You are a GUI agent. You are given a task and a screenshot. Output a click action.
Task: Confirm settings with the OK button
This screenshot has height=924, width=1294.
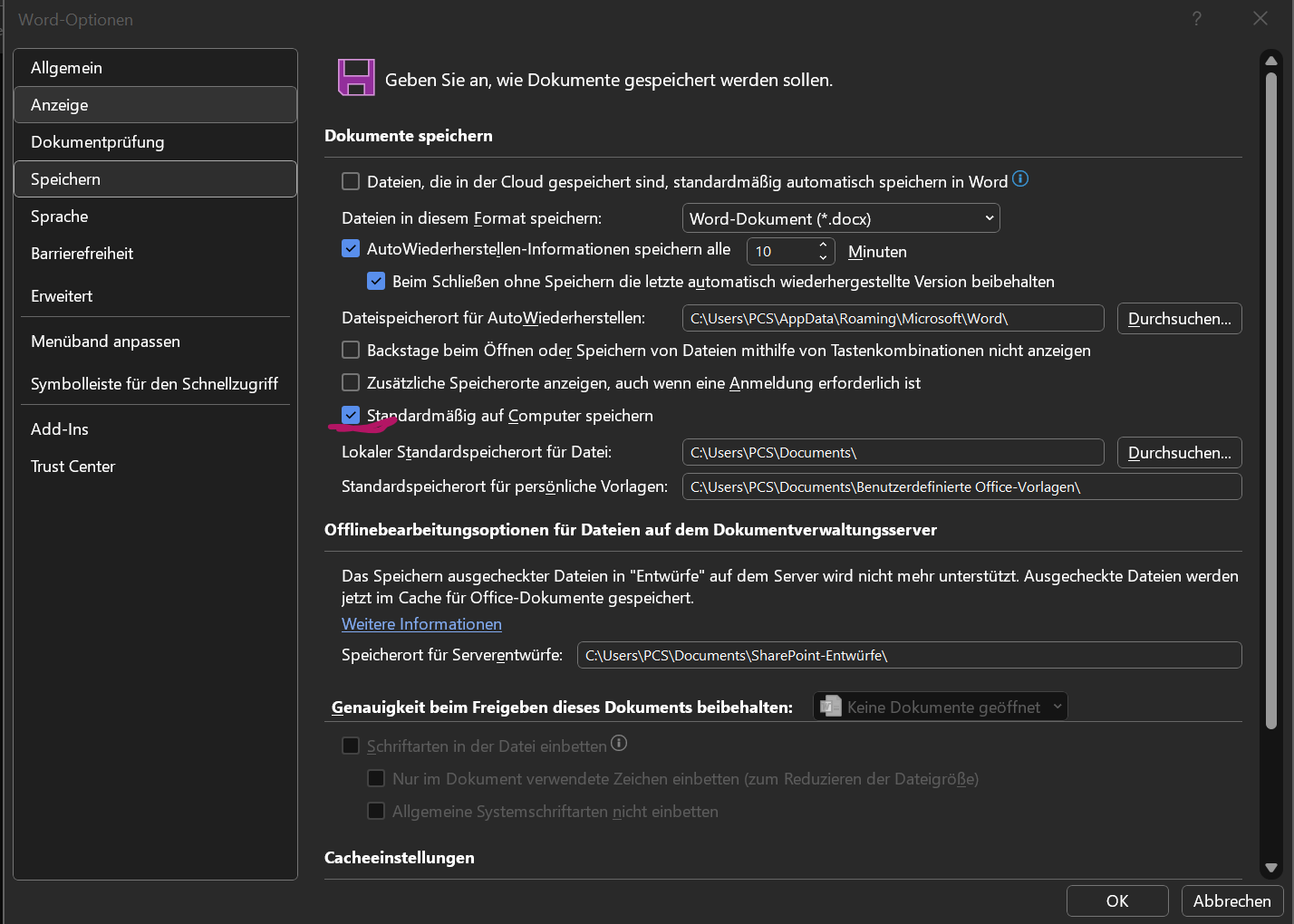[x=1116, y=900]
